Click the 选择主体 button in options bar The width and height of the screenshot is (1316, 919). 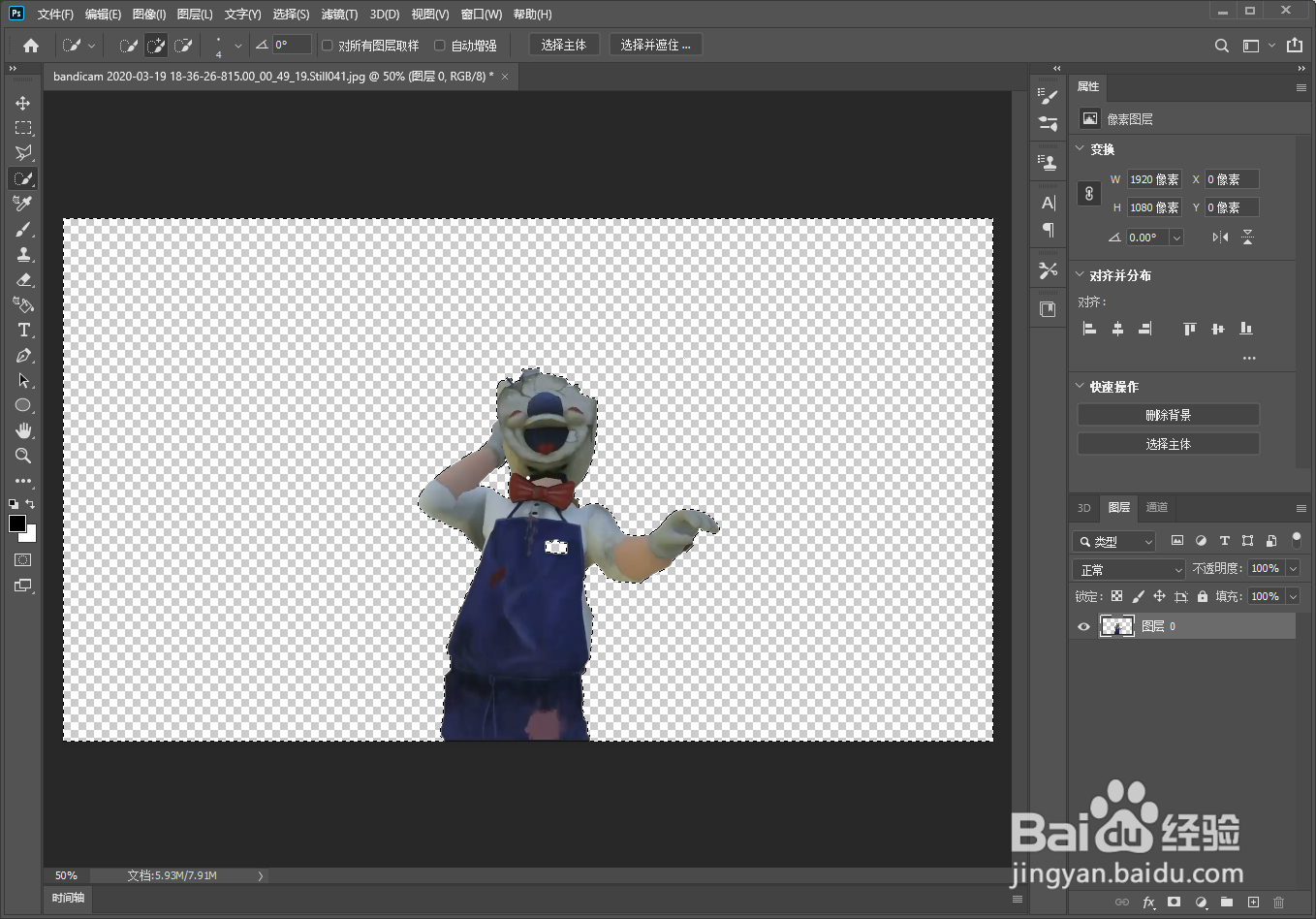[564, 46]
